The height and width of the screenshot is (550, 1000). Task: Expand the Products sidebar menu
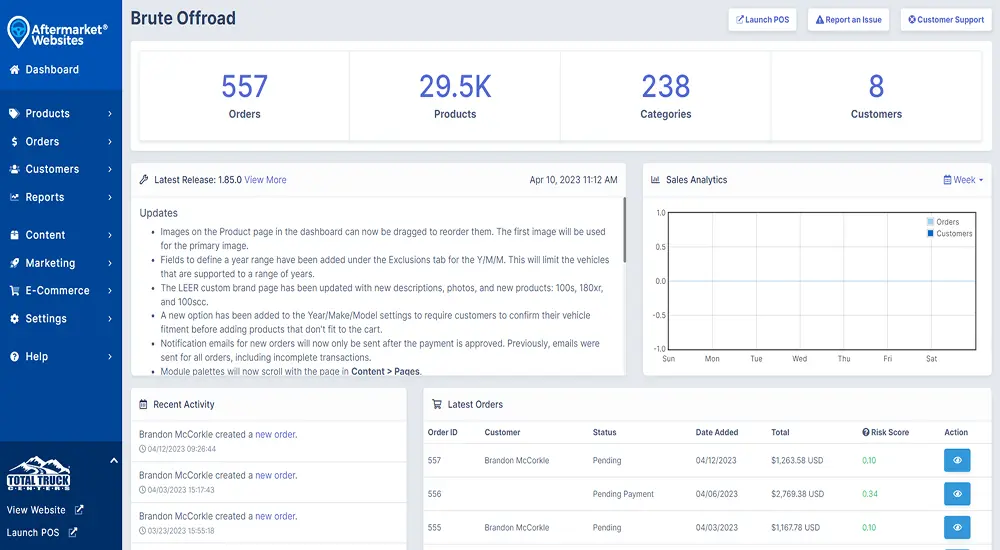click(x=60, y=114)
